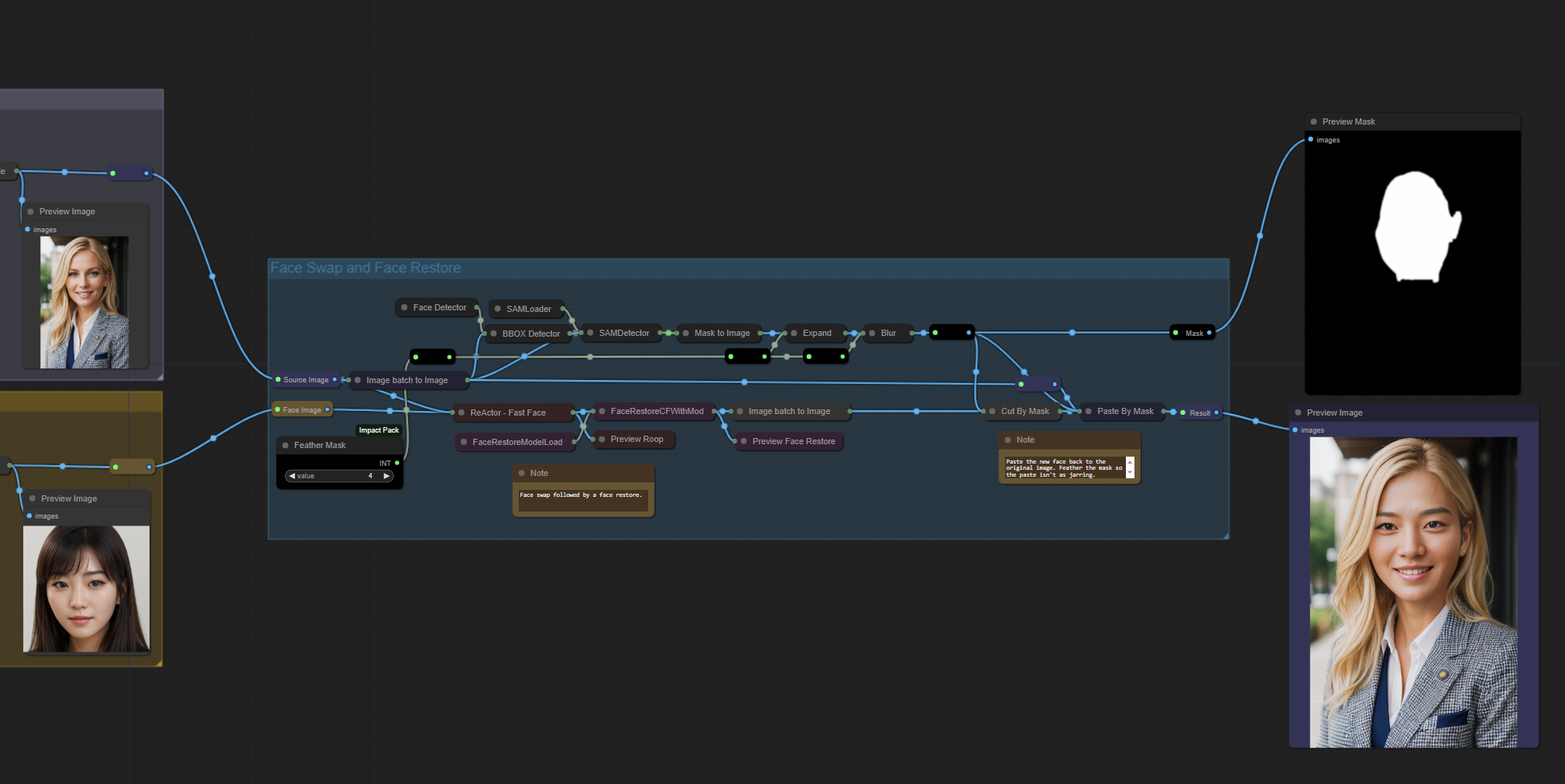The image size is (1565, 784).
Task: Toggle the Blur node collapse dot
Action: click(872, 333)
